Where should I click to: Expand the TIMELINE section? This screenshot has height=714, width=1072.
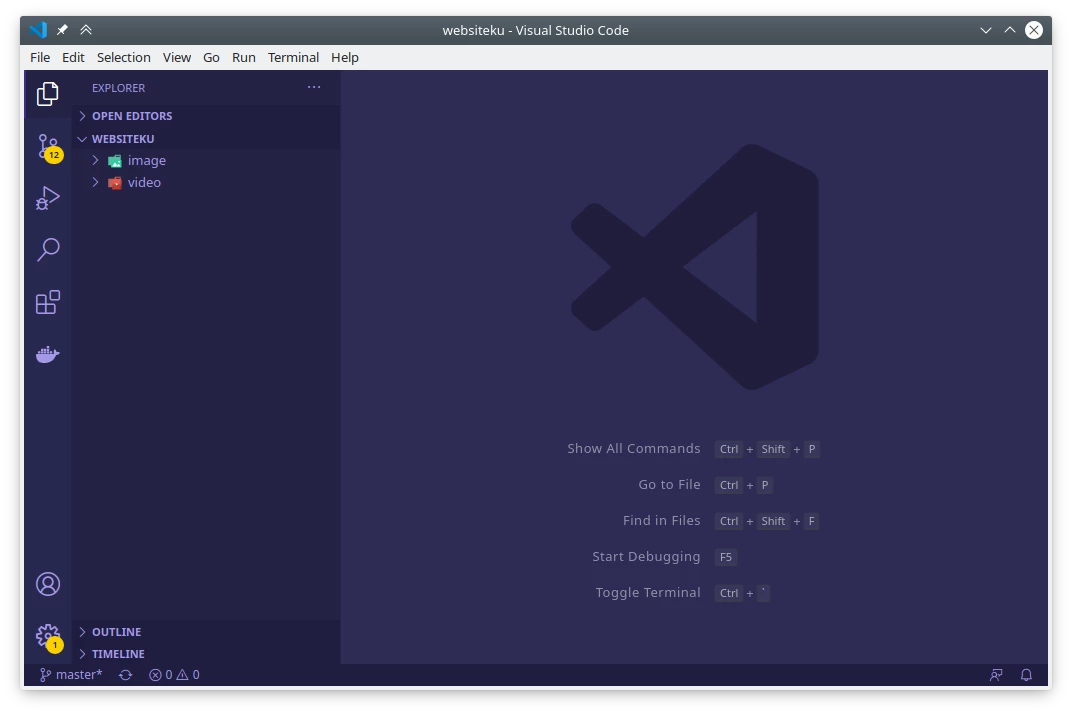coord(117,653)
